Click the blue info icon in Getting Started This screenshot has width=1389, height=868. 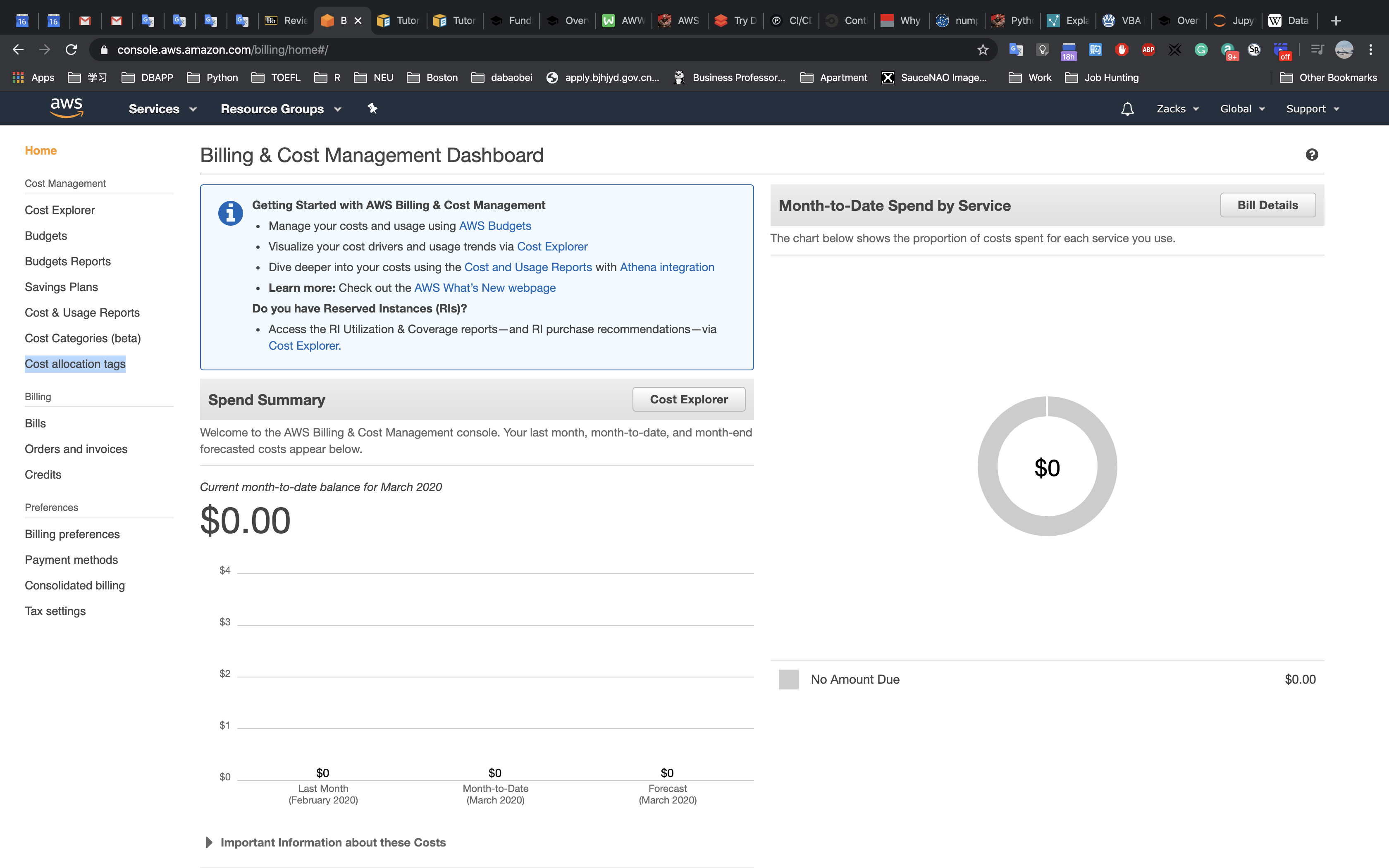(x=230, y=214)
